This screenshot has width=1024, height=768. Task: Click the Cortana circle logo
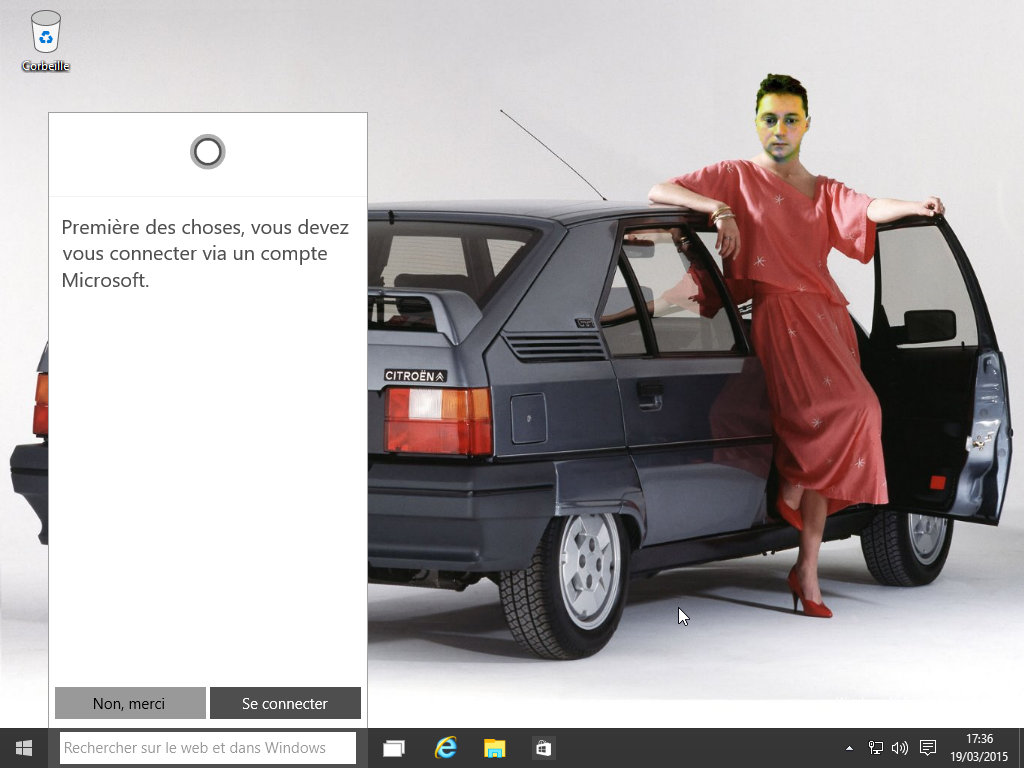(208, 152)
